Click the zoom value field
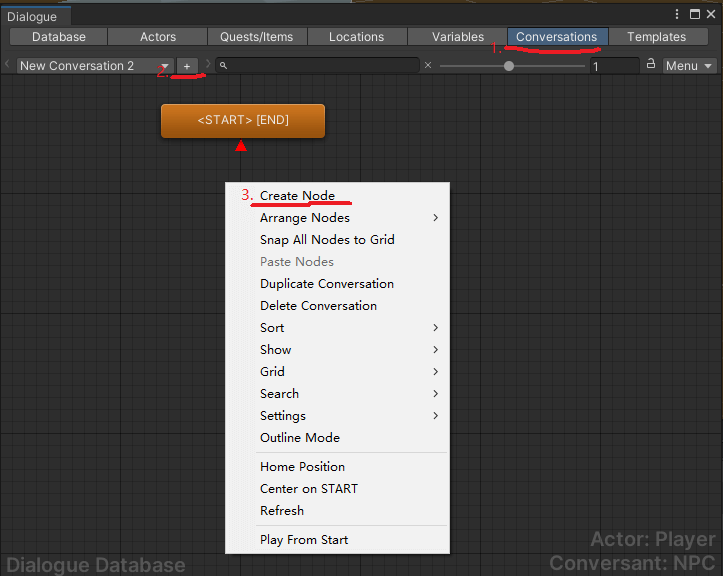 tap(615, 66)
